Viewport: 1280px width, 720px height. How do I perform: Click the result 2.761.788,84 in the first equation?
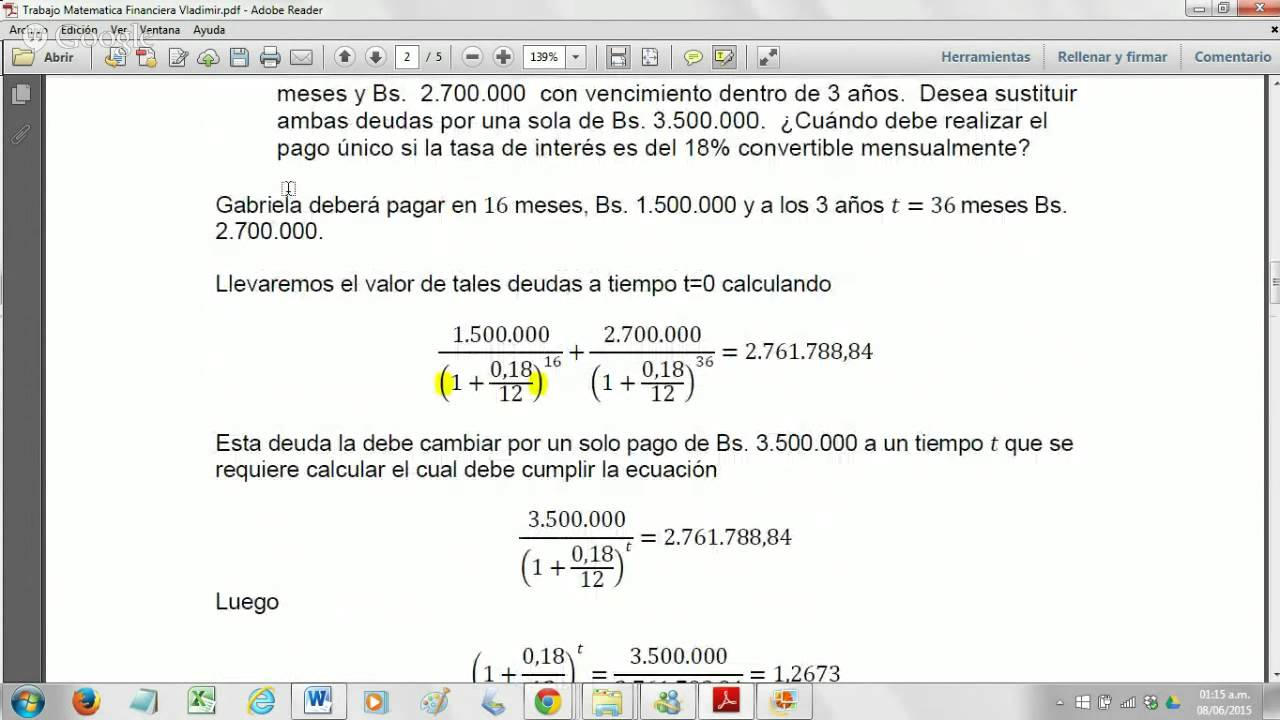[x=809, y=351]
